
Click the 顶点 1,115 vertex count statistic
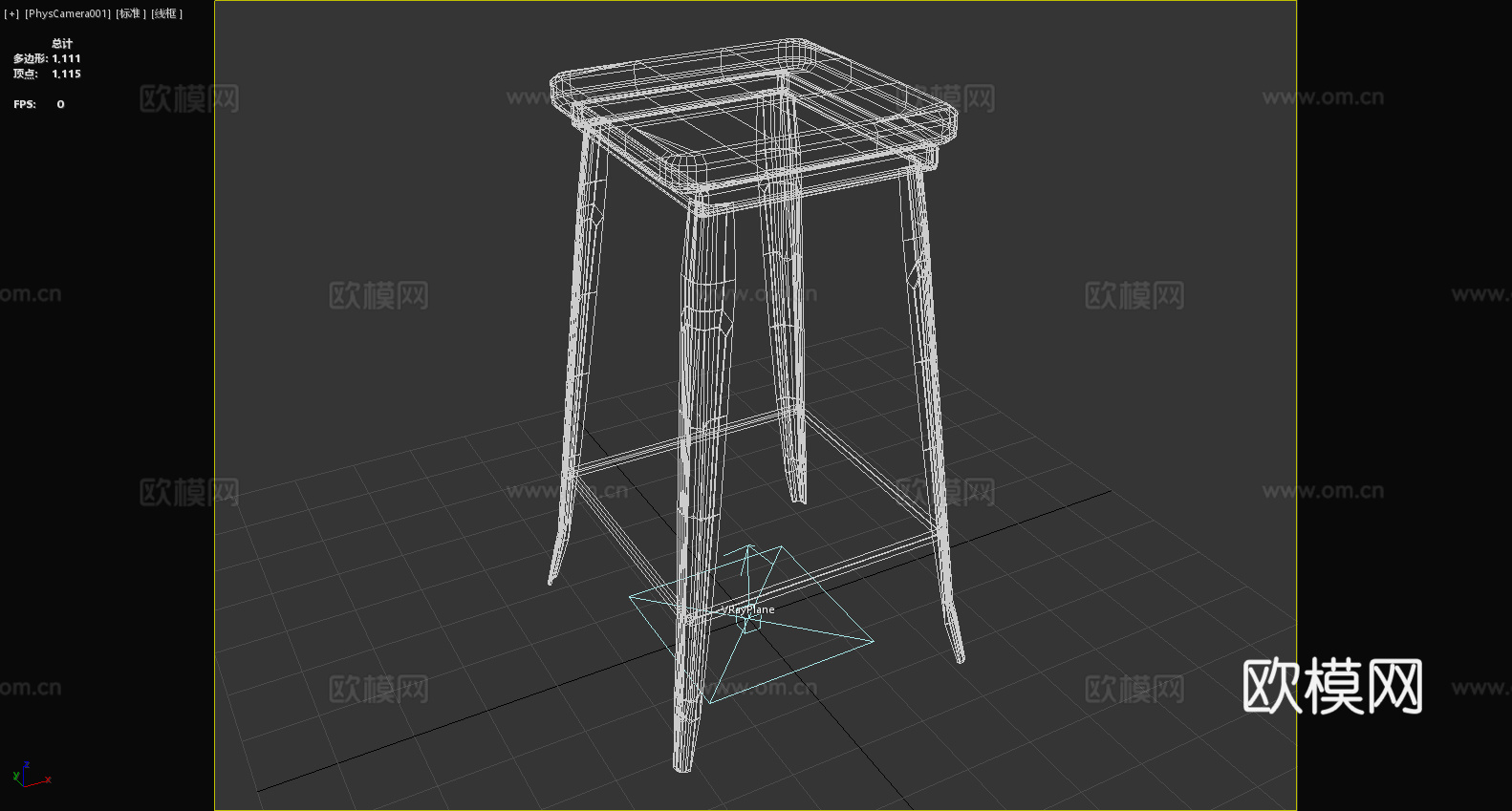coord(47,74)
